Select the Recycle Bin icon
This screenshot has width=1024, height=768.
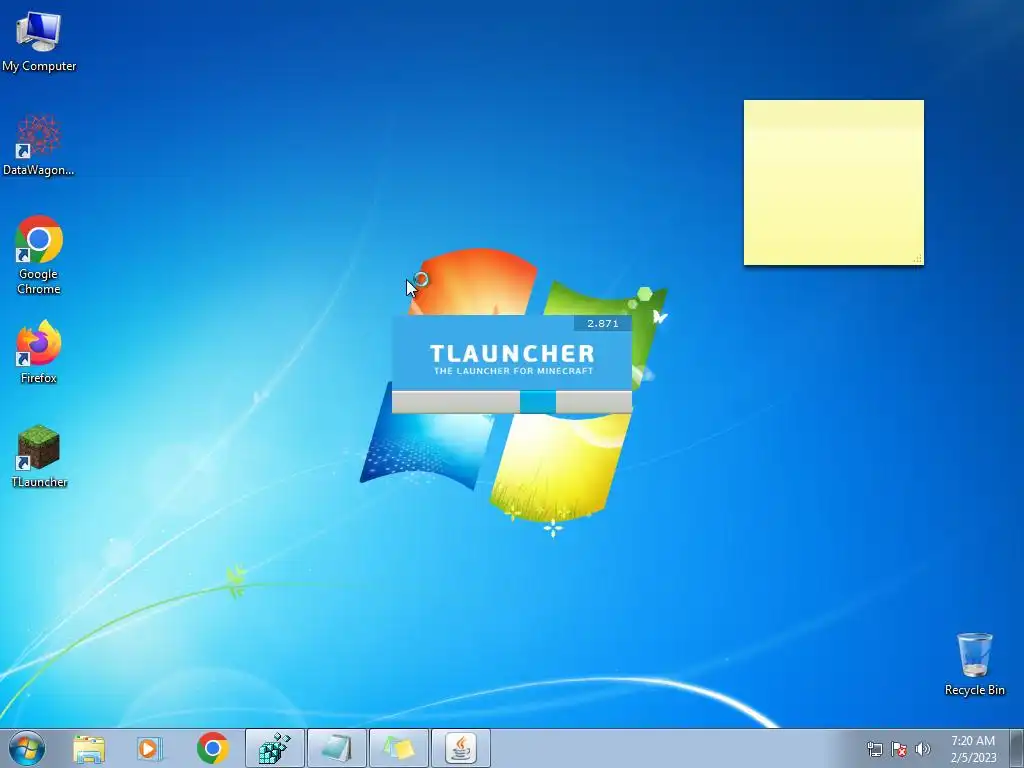click(974, 664)
